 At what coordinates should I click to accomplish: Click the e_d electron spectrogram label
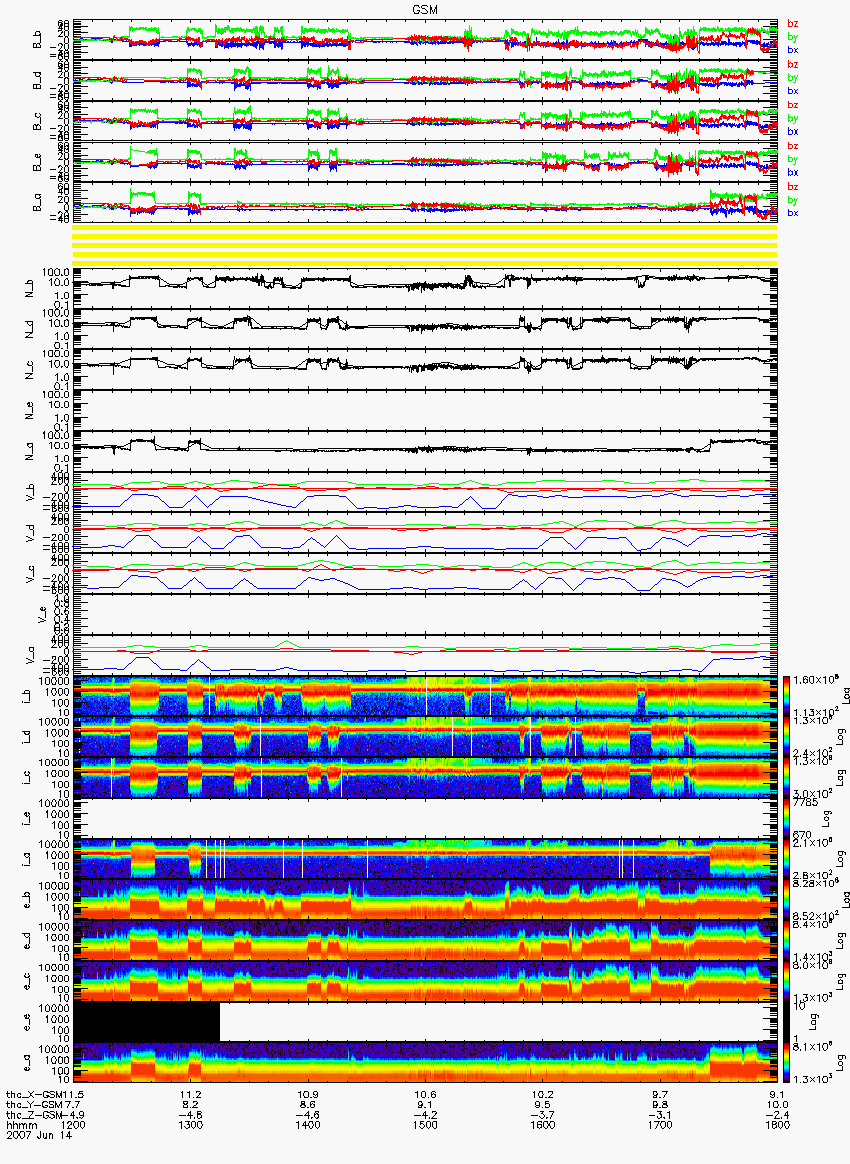(x=27, y=941)
